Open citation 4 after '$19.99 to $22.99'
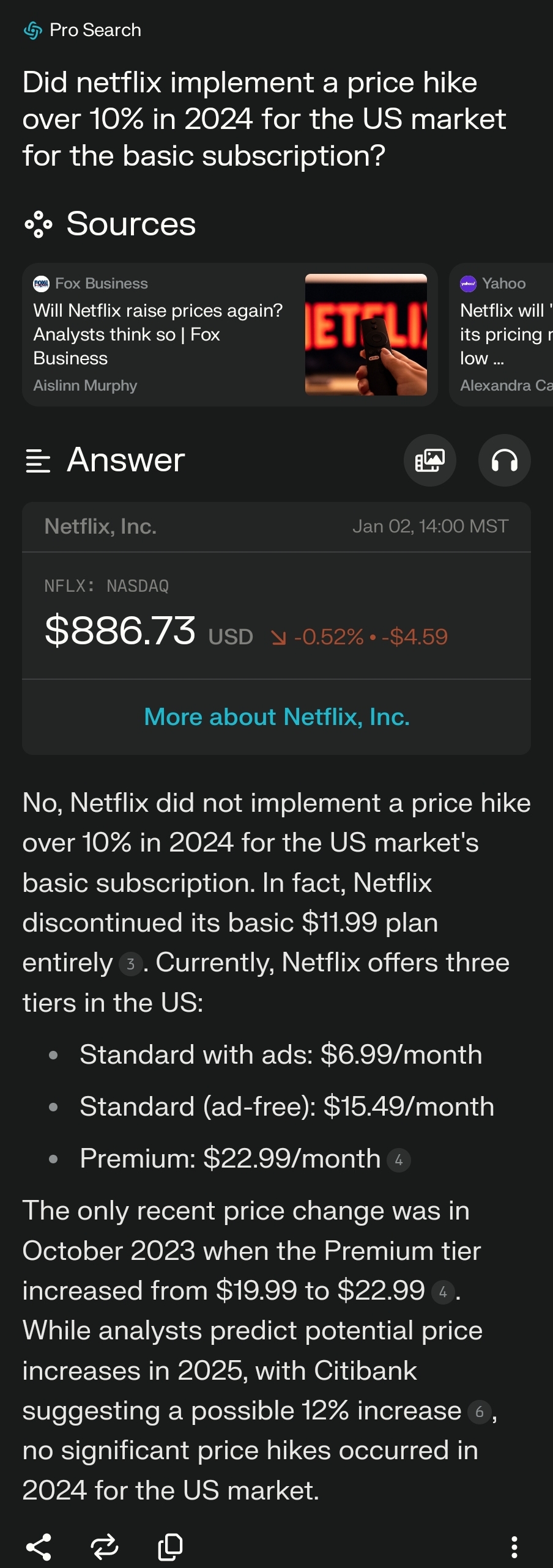The height and width of the screenshot is (1568, 553). tap(443, 1292)
